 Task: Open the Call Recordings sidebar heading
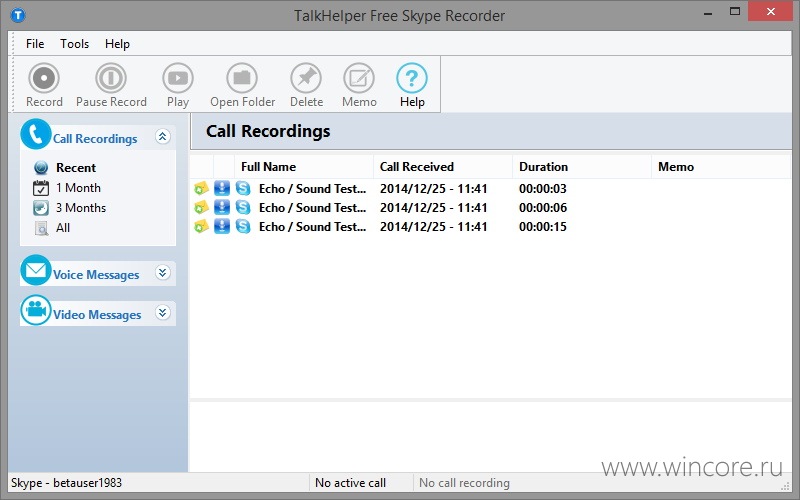95,139
